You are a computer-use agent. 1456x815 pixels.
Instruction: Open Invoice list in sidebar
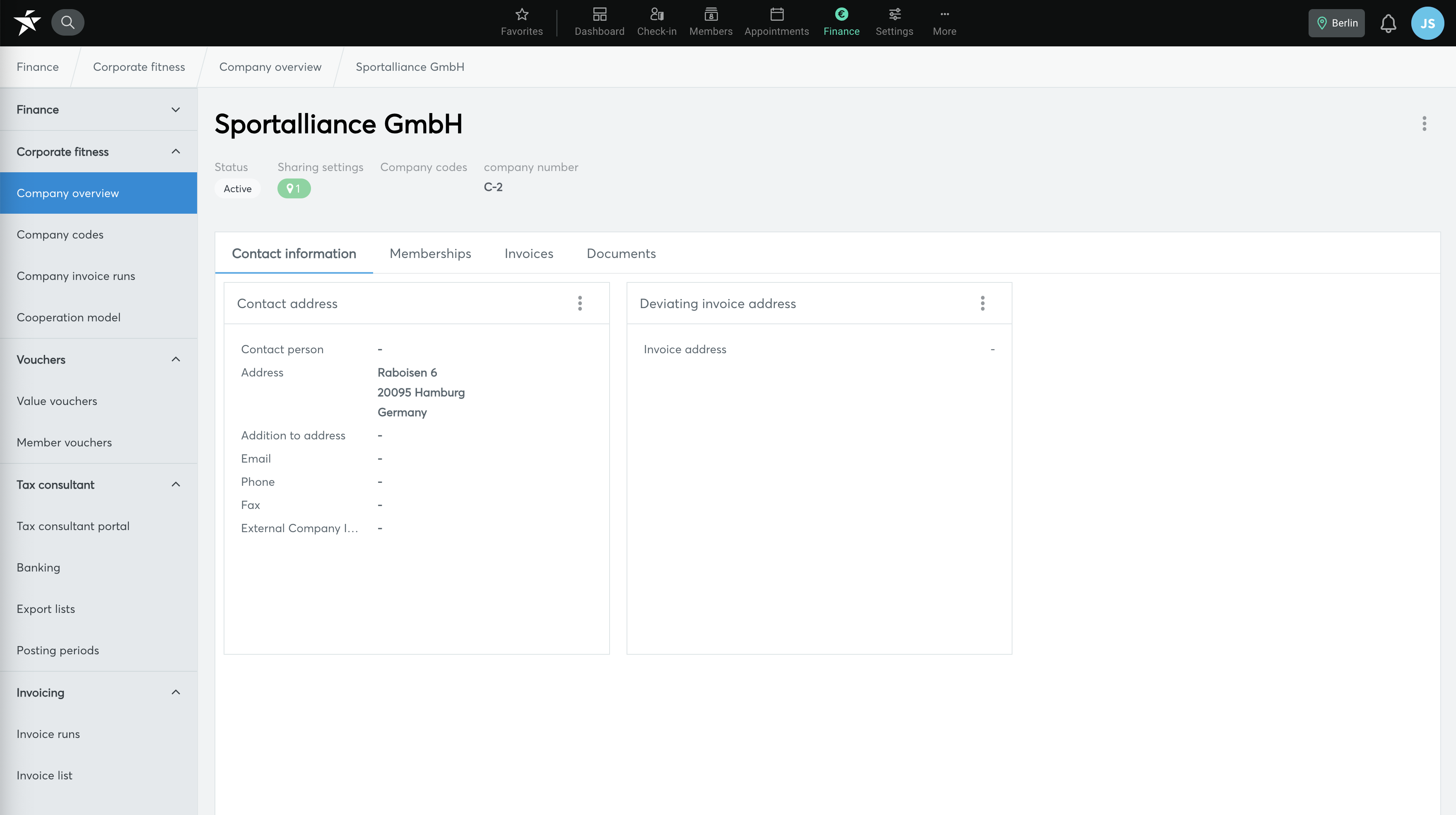(99, 775)
